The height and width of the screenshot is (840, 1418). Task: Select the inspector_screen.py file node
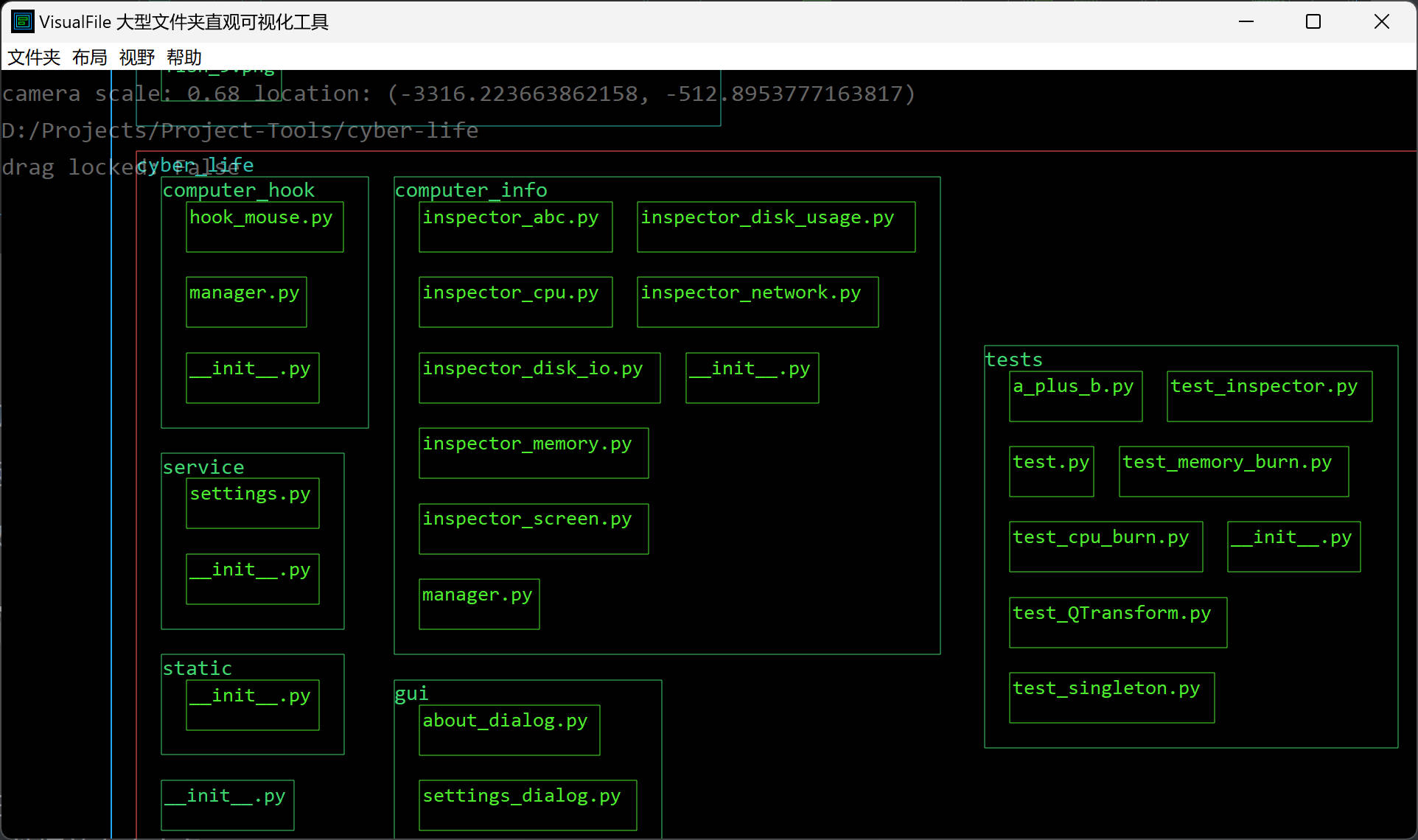533,529
